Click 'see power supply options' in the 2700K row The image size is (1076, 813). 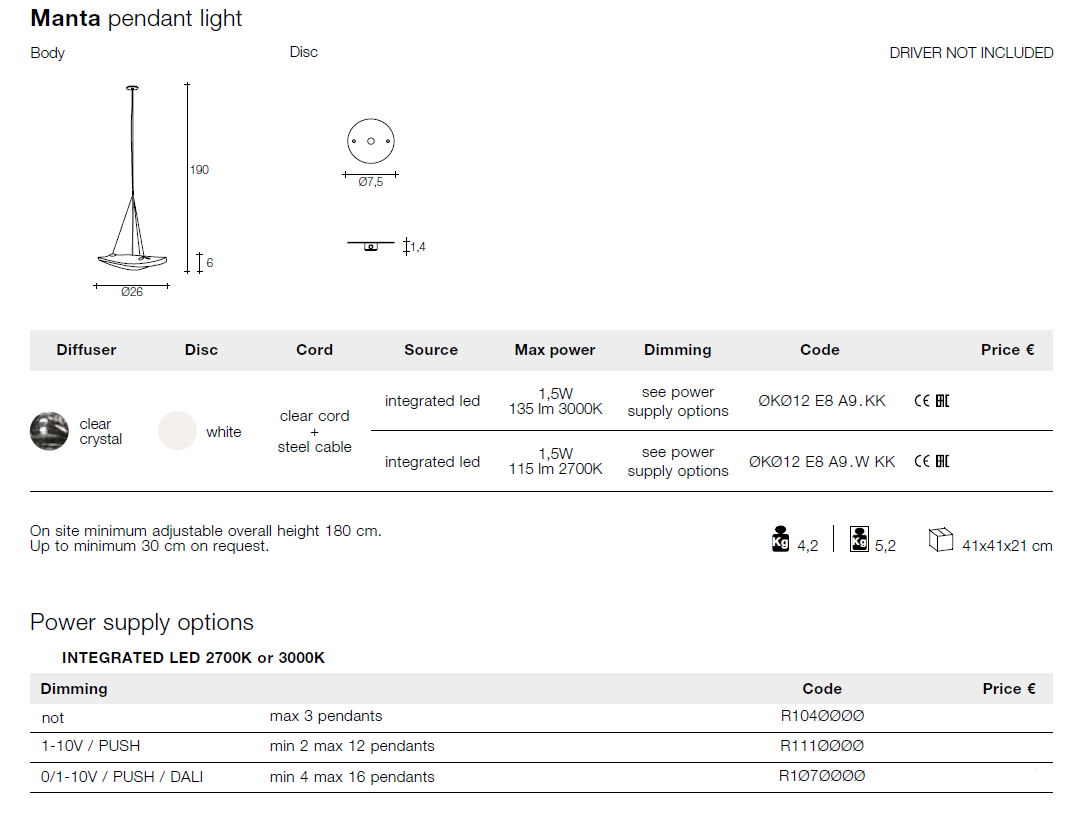tap(678, 462)
